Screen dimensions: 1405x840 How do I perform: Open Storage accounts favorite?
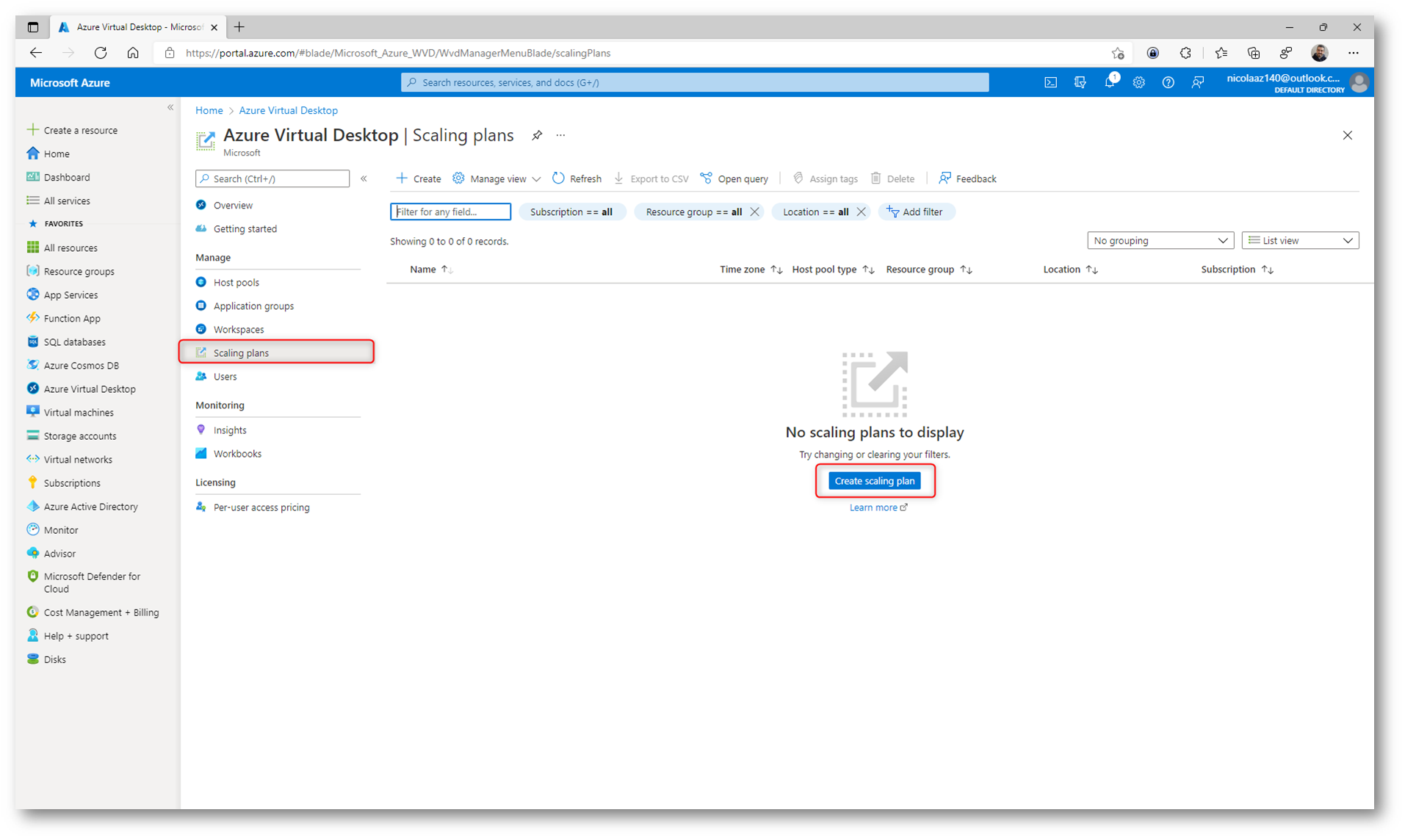pos(80,435)
